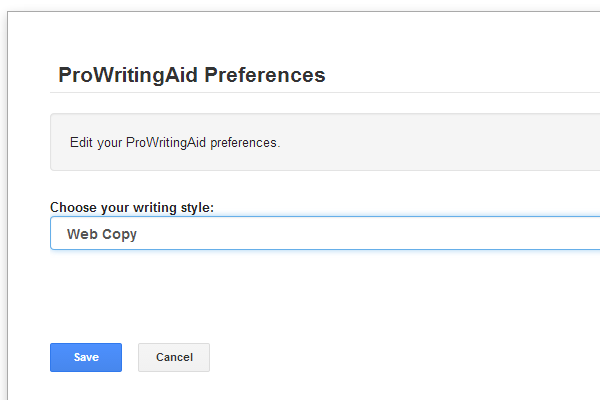
Task: Click the word 'Preferences' in the title
Action: pos(265,75)
